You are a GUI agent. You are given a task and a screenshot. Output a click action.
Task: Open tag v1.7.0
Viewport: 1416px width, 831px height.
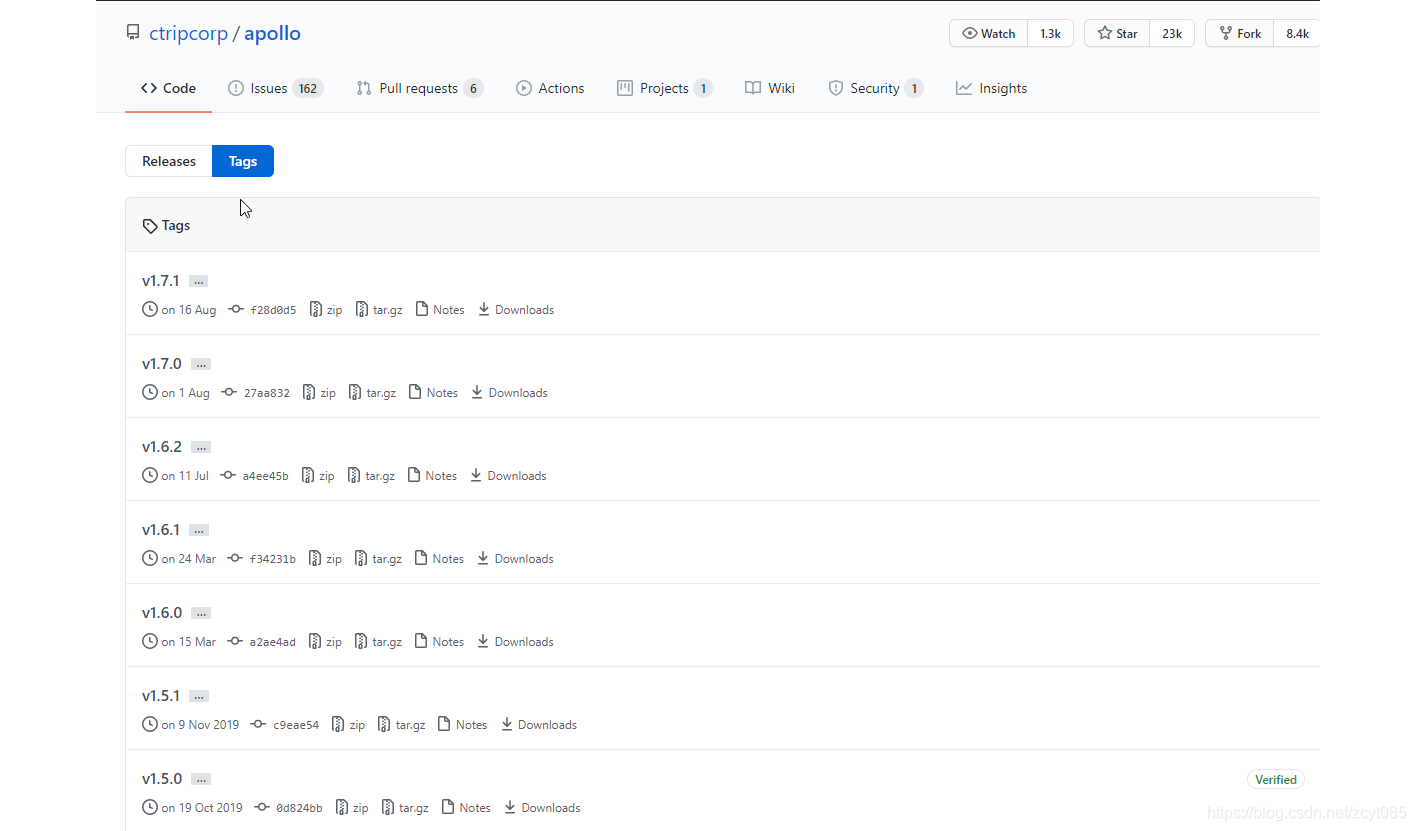[x=161, y=364]
